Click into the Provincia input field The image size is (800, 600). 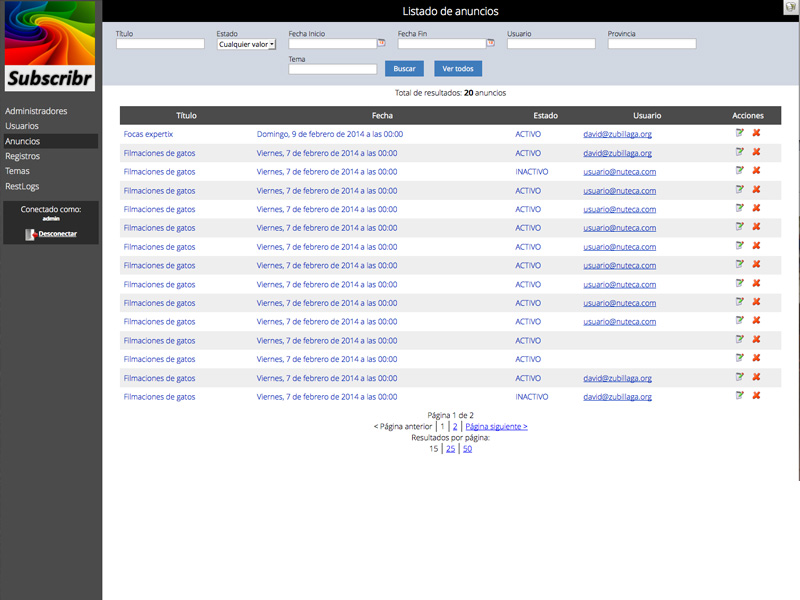[651, 44]
